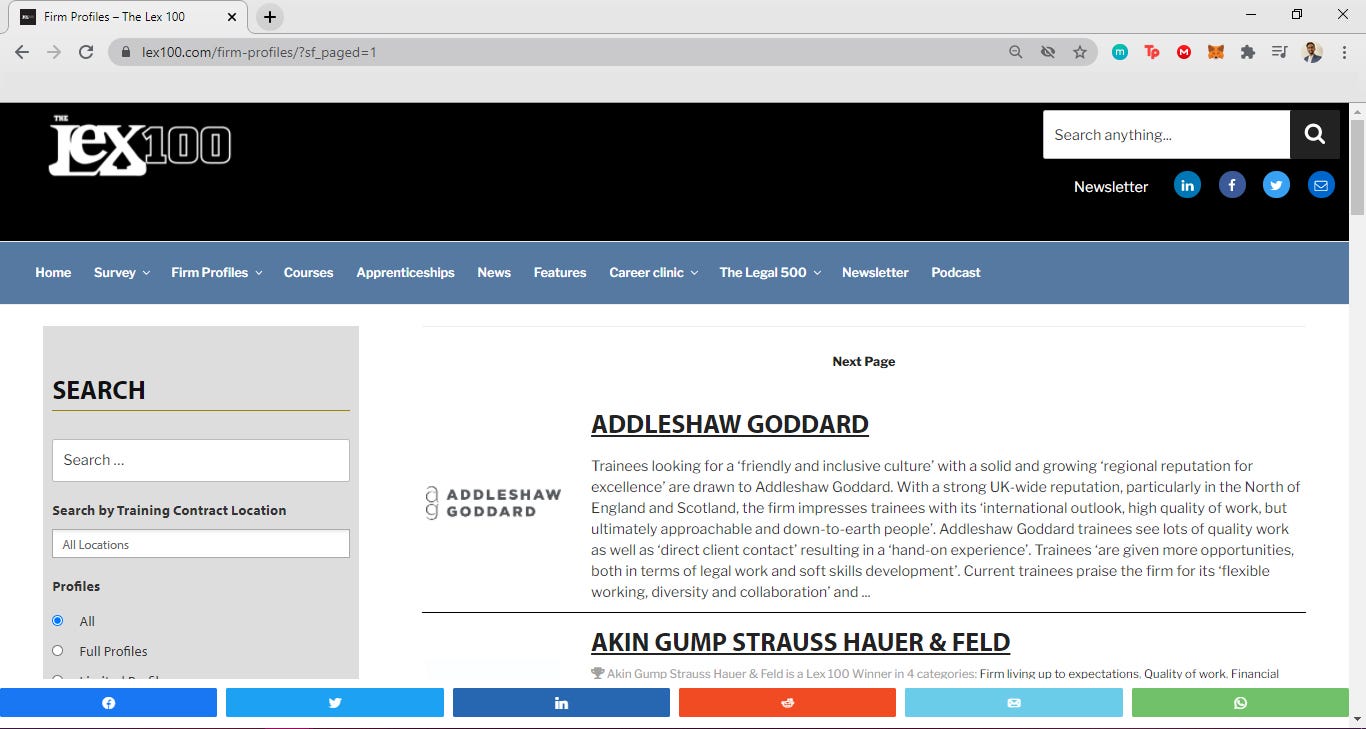The image size is (1366, 729).
Task: Click the red Tp extension icon
Action: (x=1152, y=52)
